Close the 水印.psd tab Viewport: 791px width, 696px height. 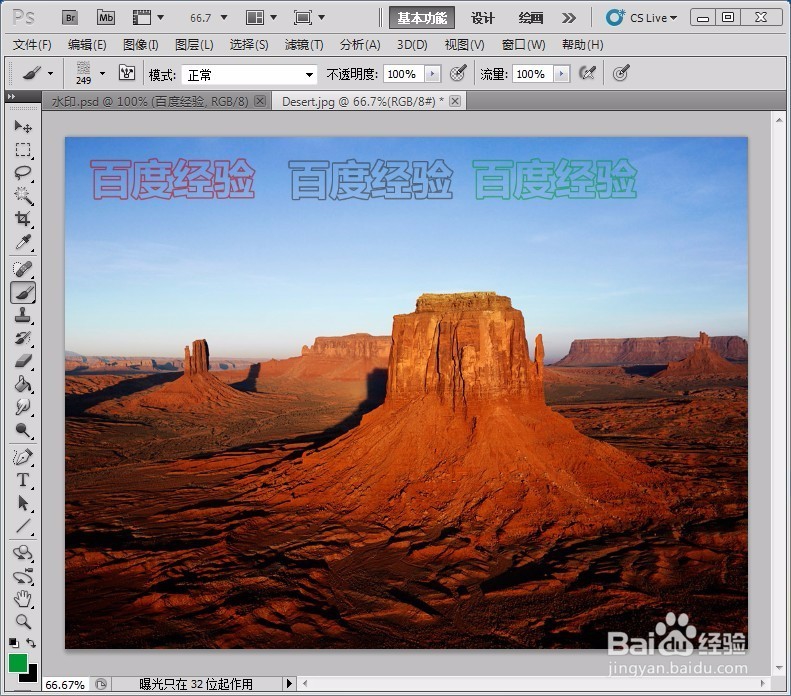tap(260, 101)
